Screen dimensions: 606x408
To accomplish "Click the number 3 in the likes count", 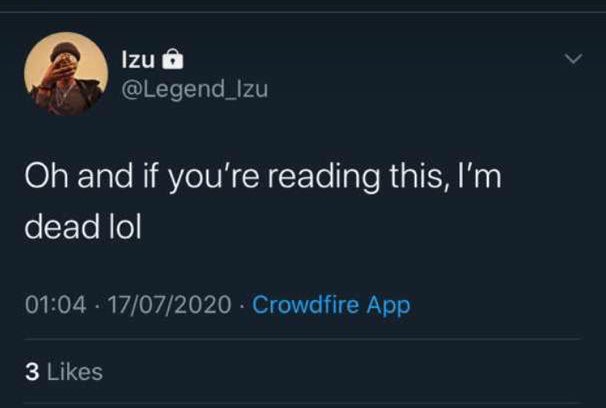I will pyautogui.click(x=30, y=372).
